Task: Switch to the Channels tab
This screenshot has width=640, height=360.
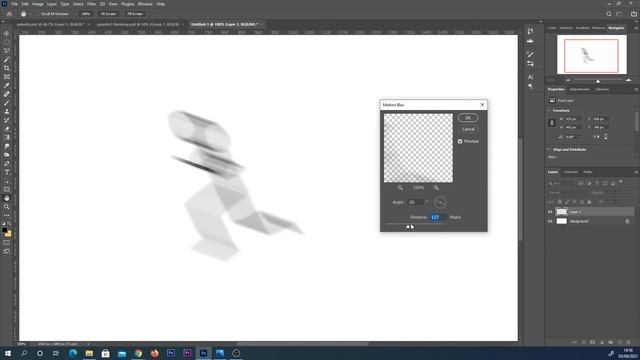Action: (x=570, y=172)
